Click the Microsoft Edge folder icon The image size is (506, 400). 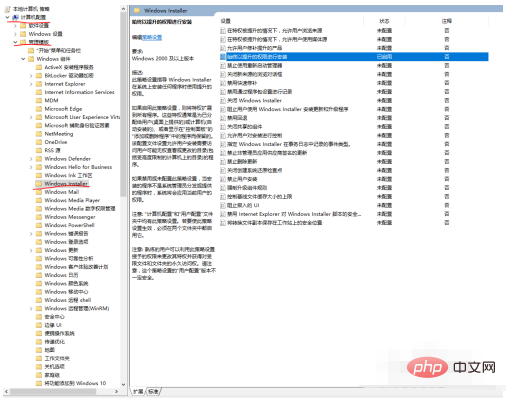[x=39, y=109]
